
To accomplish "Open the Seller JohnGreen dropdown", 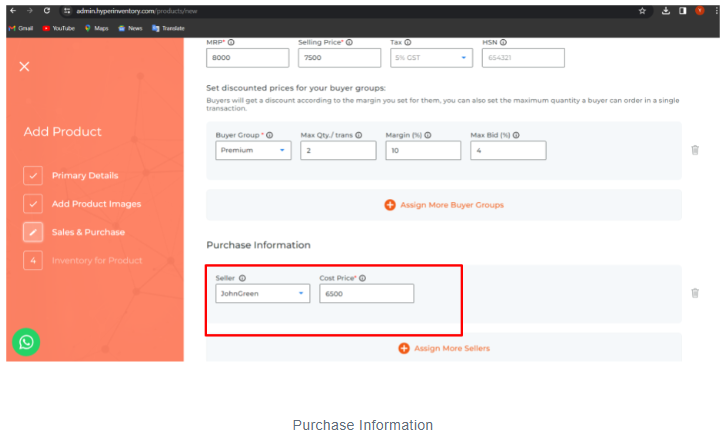I will coord(262,294).
